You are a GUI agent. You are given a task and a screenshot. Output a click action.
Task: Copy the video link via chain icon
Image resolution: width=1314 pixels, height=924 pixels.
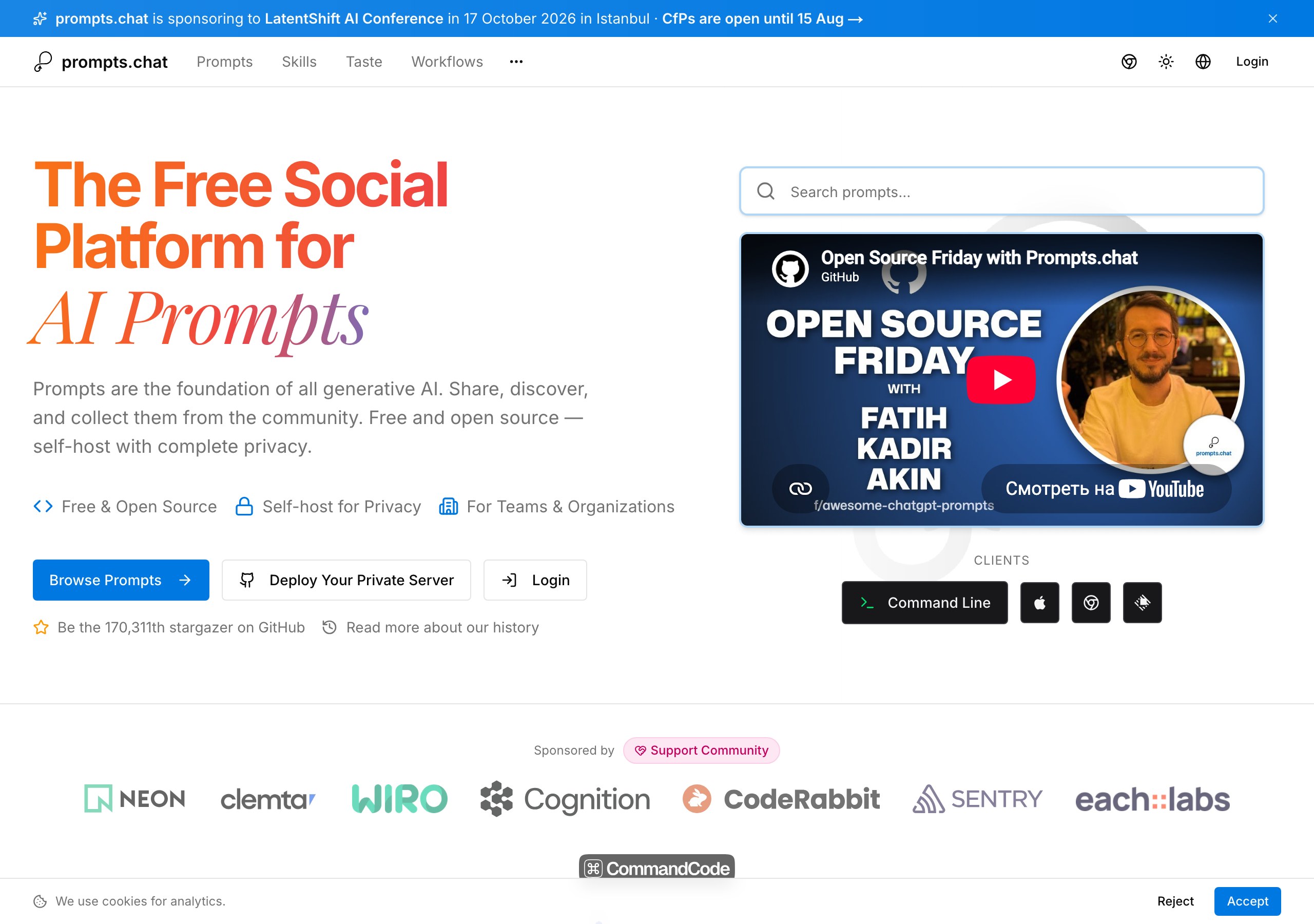pos(800,488)
